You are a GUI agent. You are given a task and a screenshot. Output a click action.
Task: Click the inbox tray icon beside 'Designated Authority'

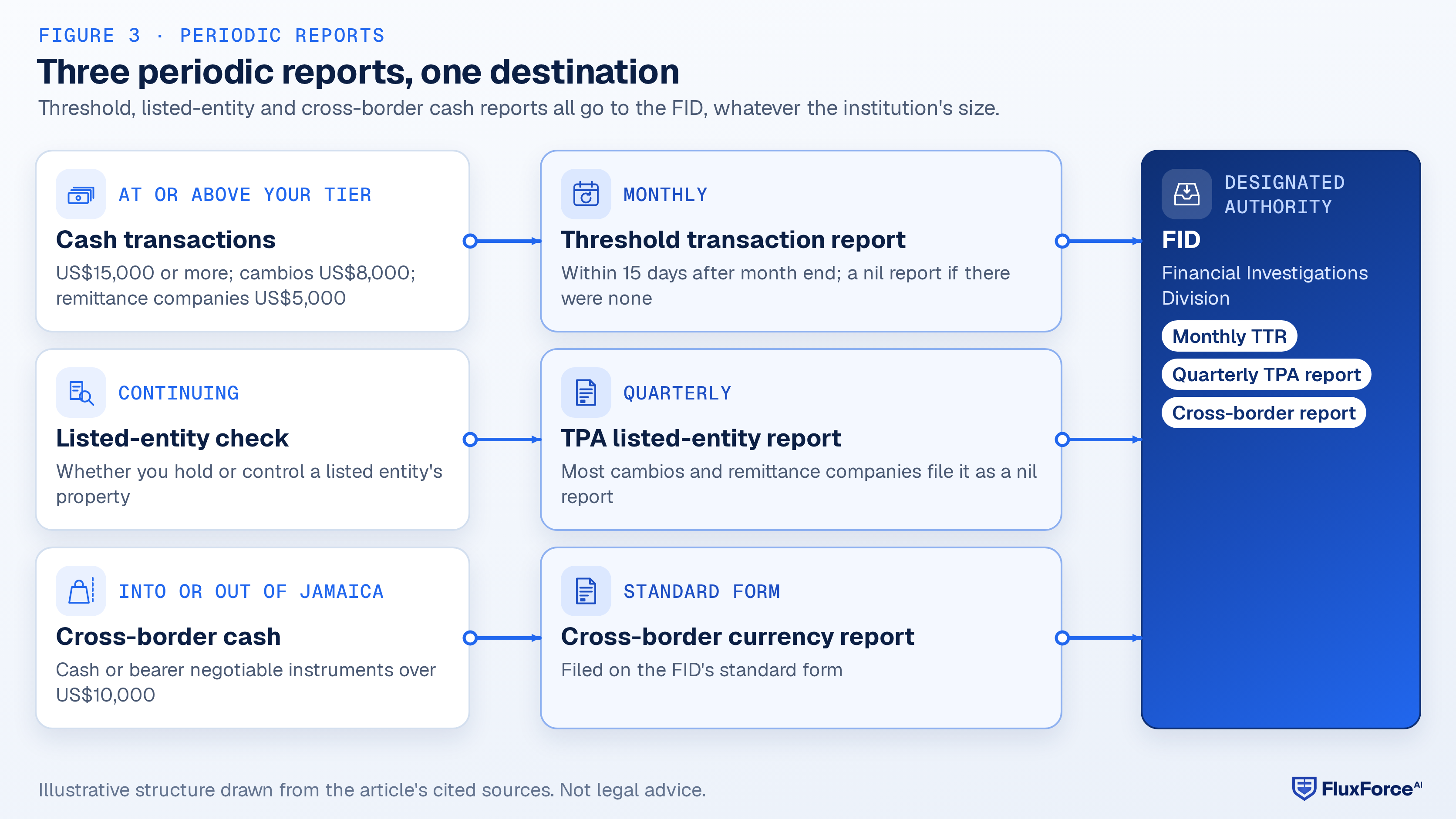tap(1186, 194)
